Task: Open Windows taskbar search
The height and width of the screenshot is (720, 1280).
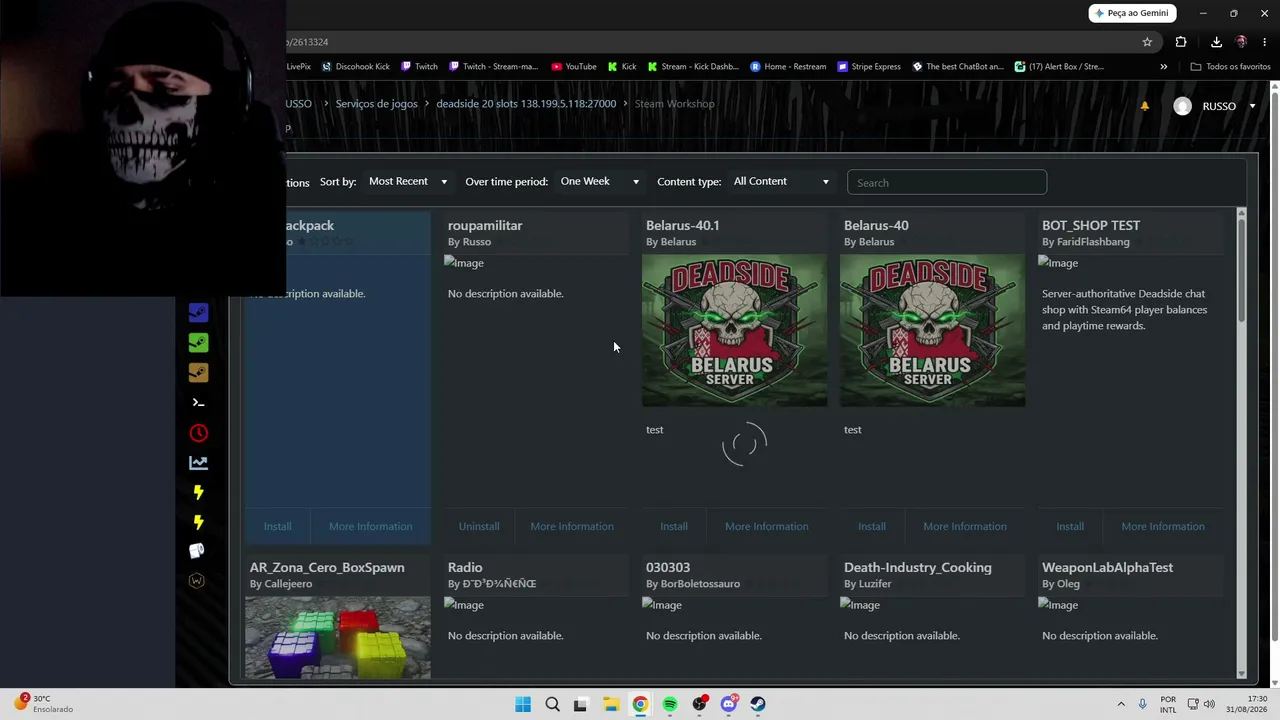Action: tap(552, 704)
